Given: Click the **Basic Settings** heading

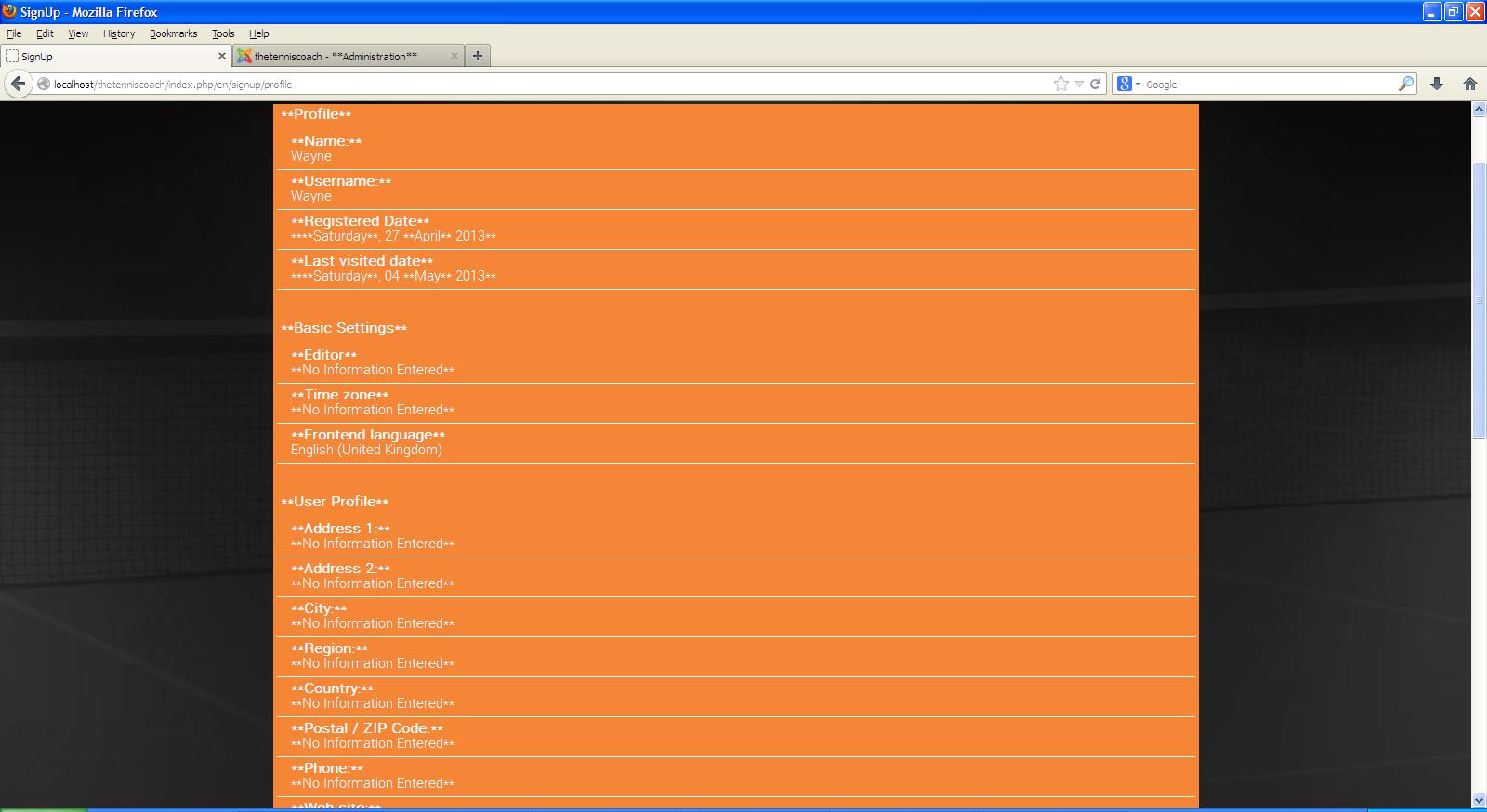Looking at the screenshot, I should [344, 328].
